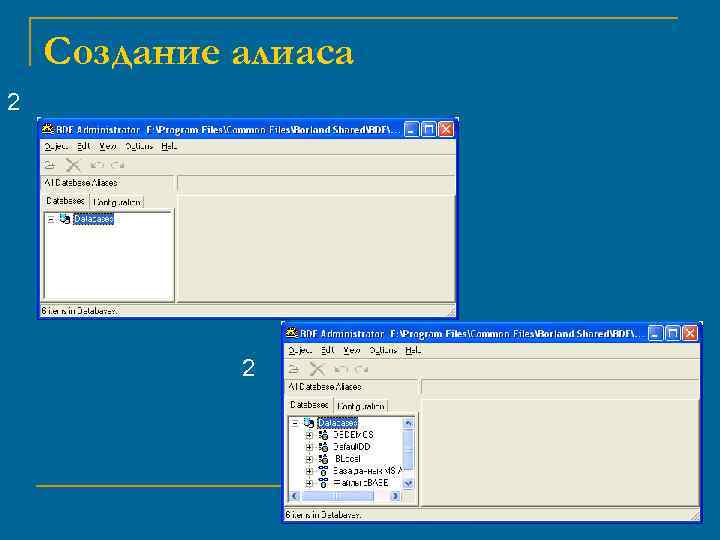Select the DBDEMOS alias label
720x540 pixels.
353,434
